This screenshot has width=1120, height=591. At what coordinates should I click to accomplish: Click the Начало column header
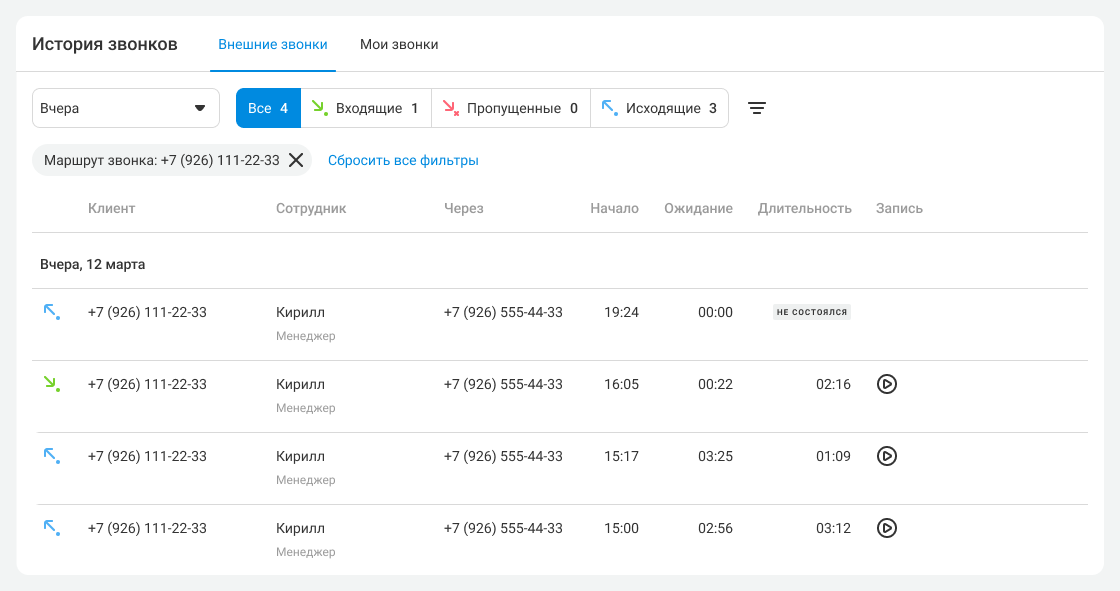point(614,208)
